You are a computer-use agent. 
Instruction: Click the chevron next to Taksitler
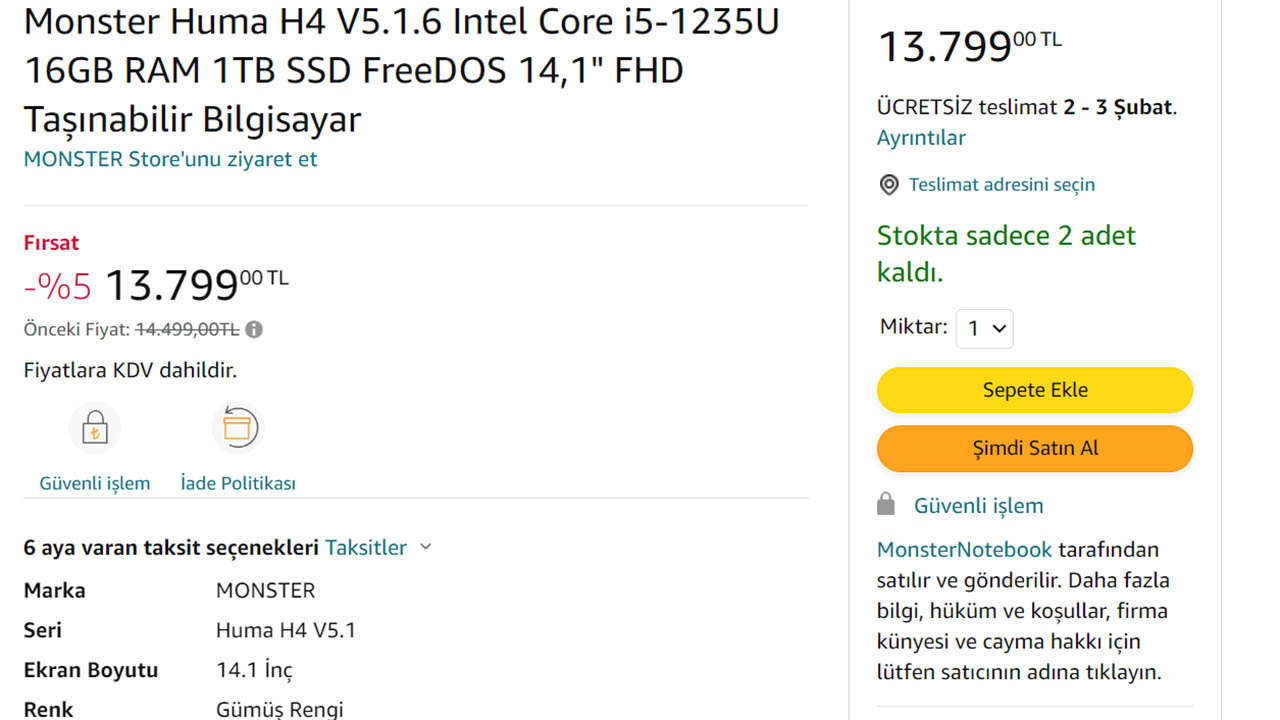[x=426, y=547]
